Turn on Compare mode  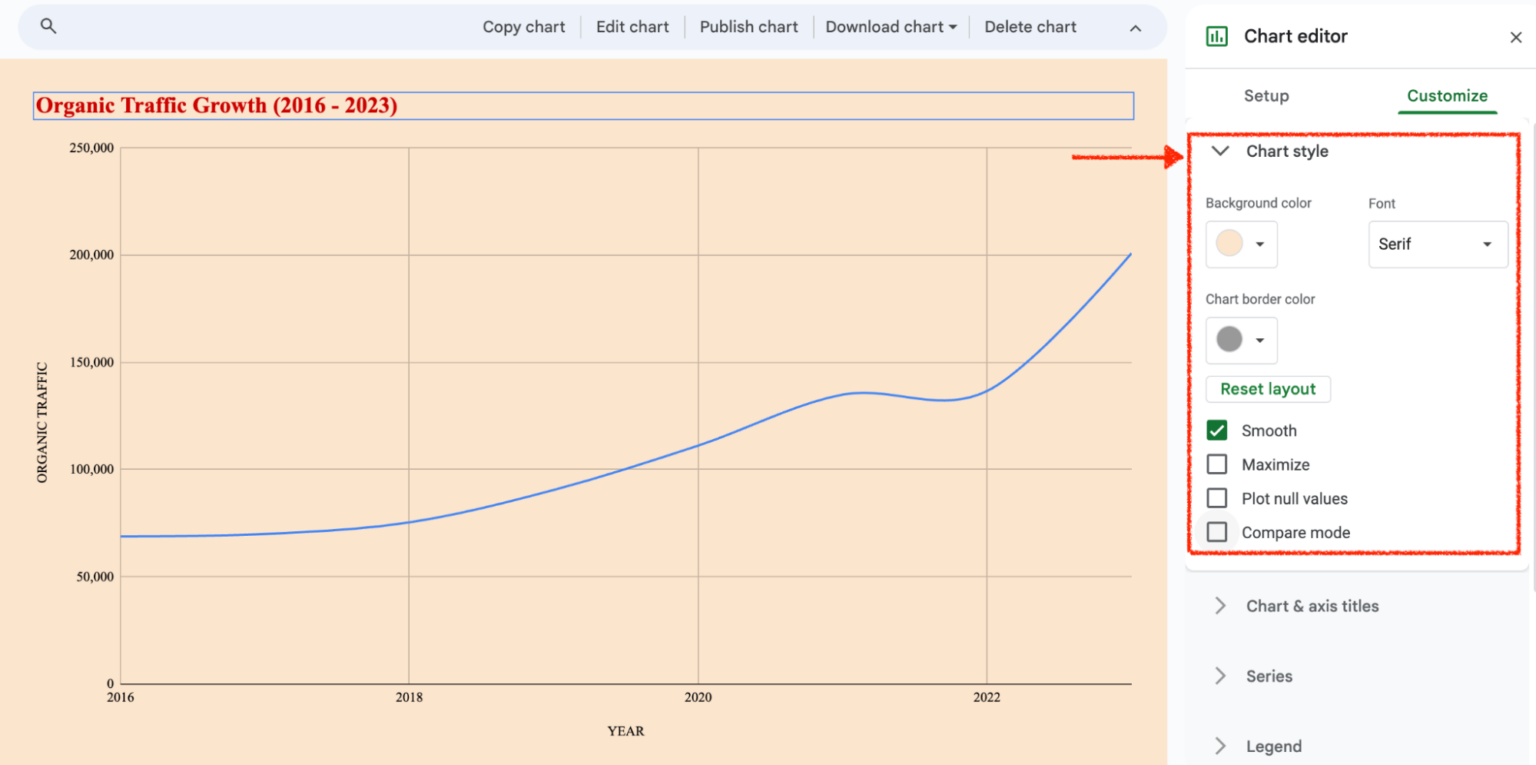[1217, 532]
